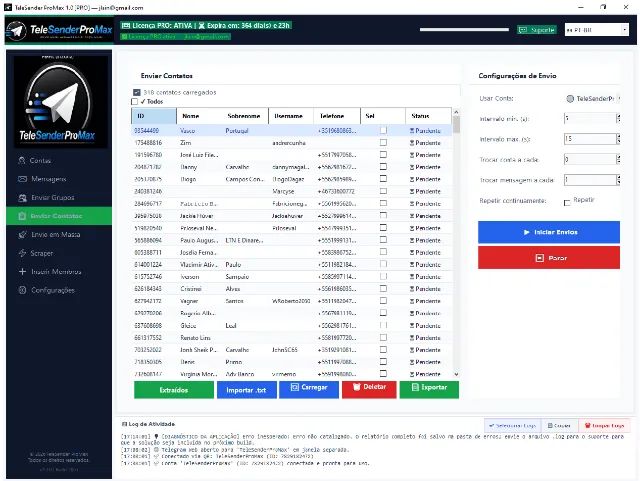
Task: Click the Contas person icon
Action: pos(22,160)
